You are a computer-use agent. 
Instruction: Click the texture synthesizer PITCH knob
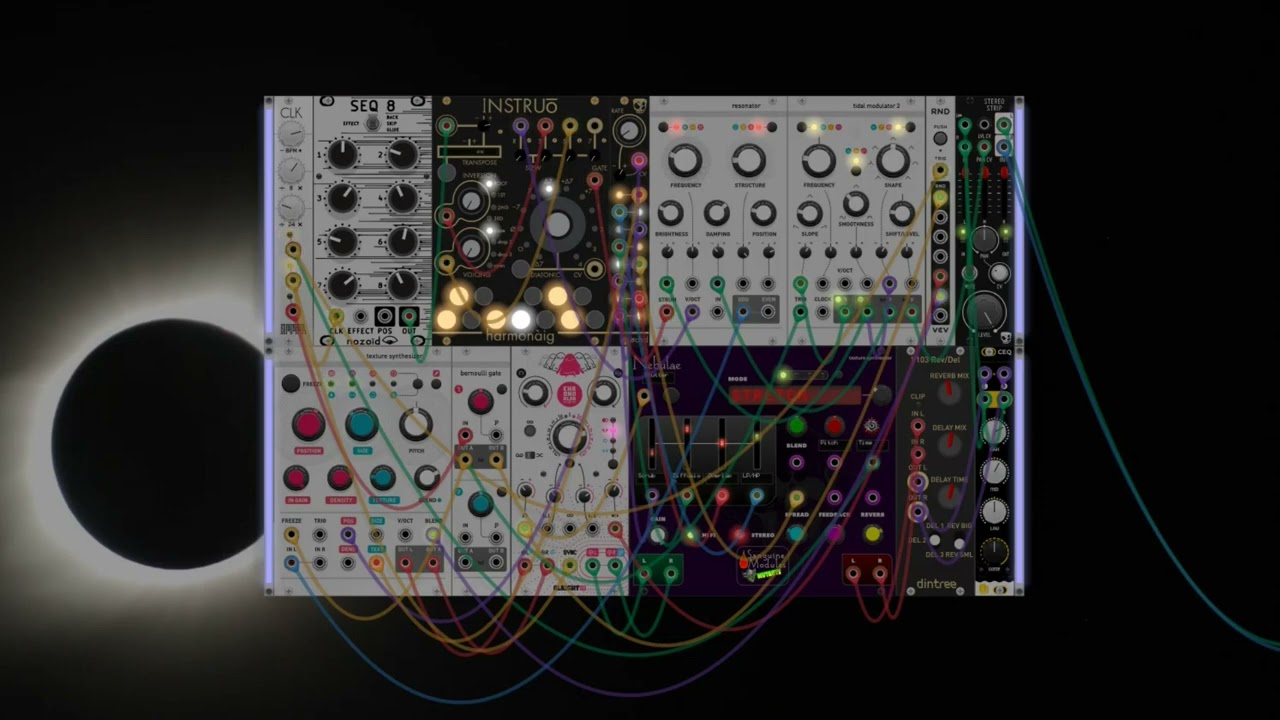416,425
